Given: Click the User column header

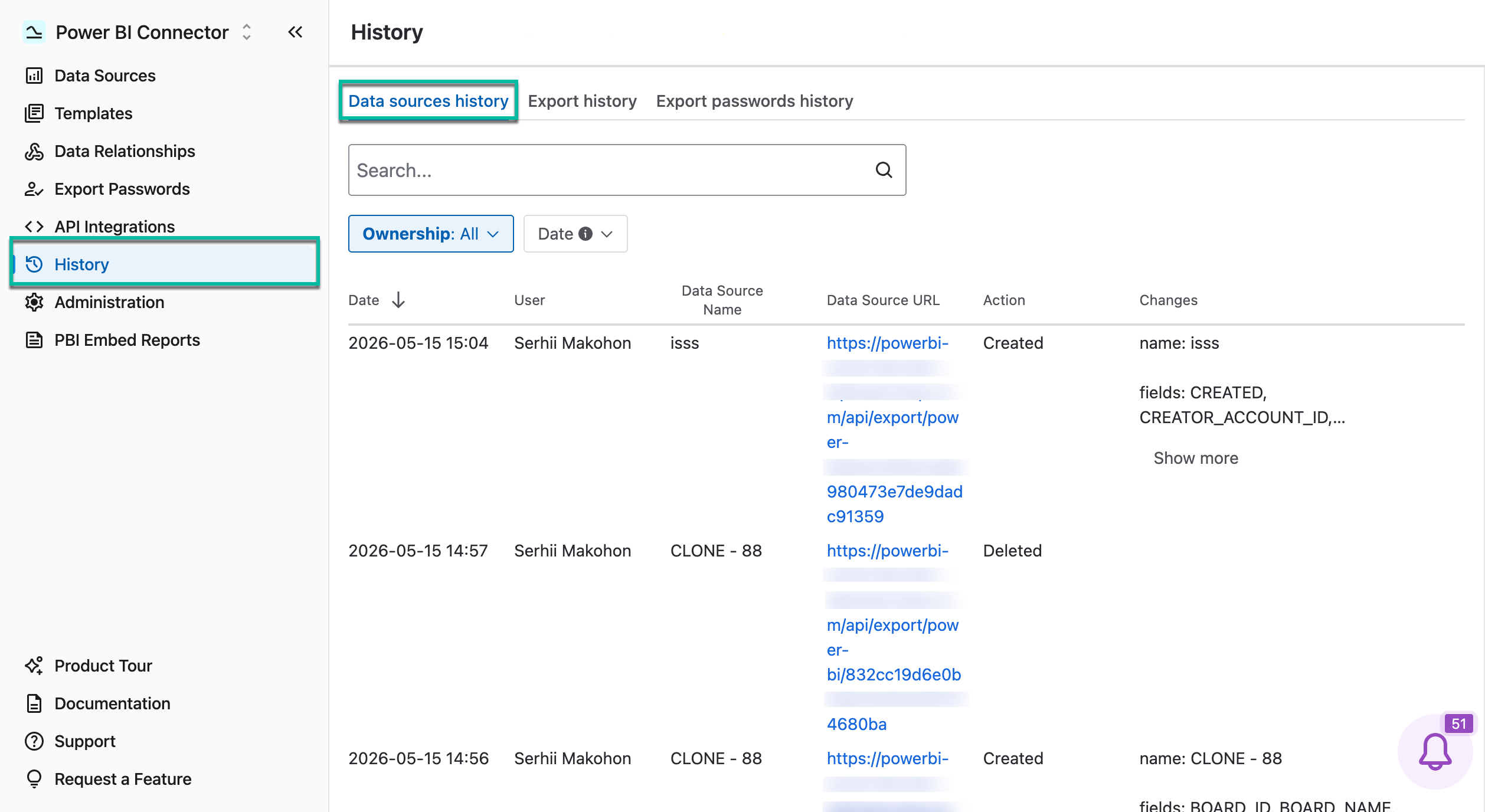Looking at the screenshot, I should click(x=529, y=300).
